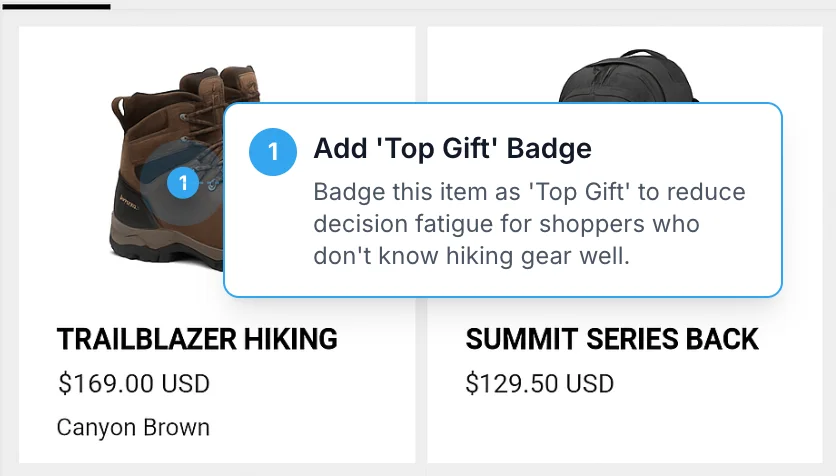Click the small numbered marker on the boot

click(x=183, y=183)
